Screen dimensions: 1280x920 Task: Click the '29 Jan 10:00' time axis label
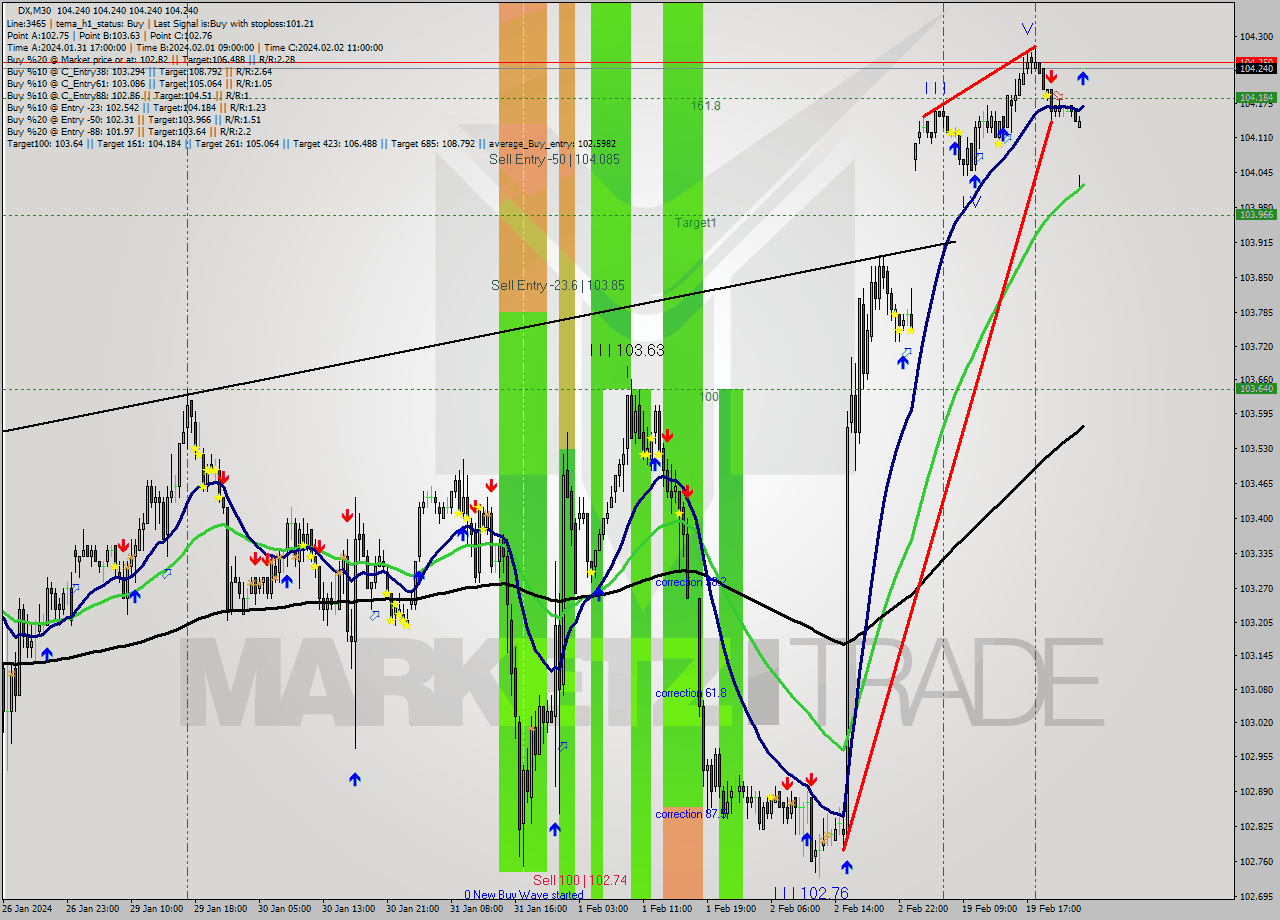click(x=156, y=909)
